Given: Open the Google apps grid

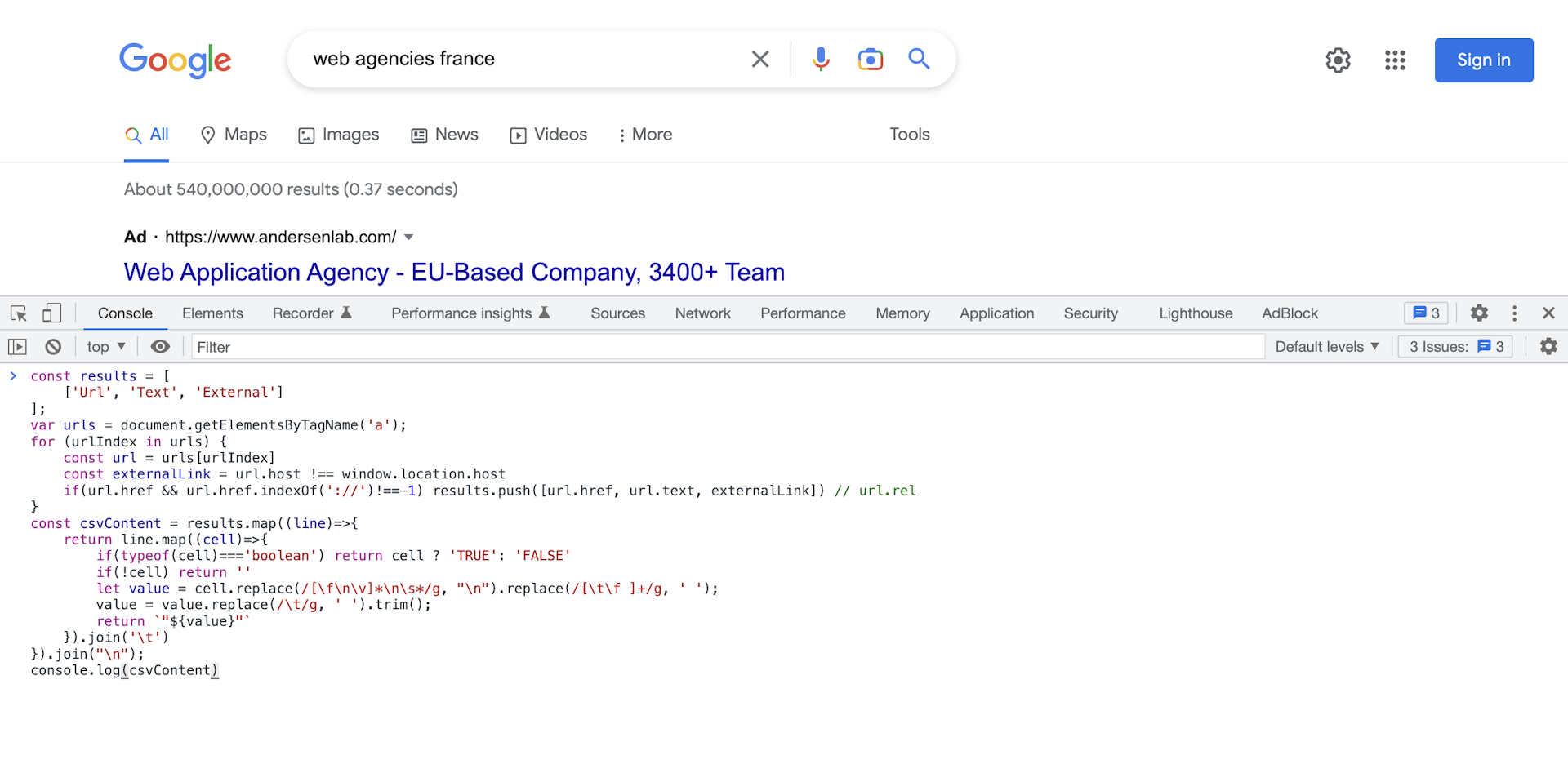Looking at the screenshot, I should point(1394,60).
